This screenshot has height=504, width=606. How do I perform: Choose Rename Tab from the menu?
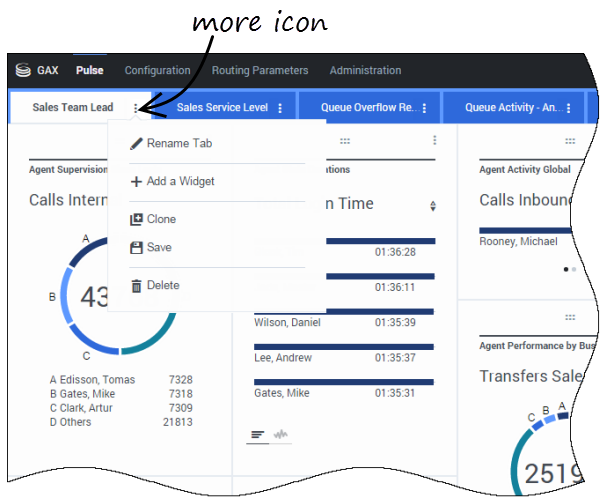click(x=217, y=143)
